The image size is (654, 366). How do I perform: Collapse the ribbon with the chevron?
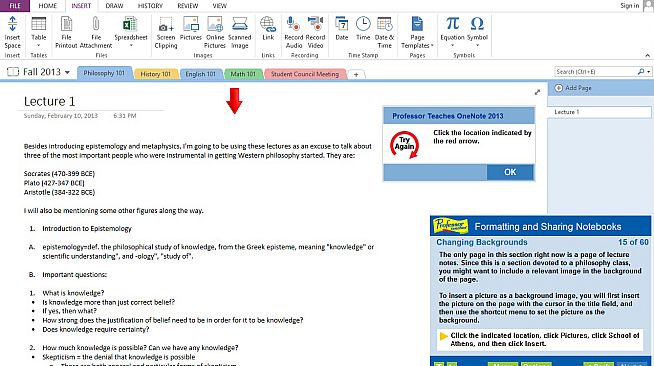[x=647, y=55]
